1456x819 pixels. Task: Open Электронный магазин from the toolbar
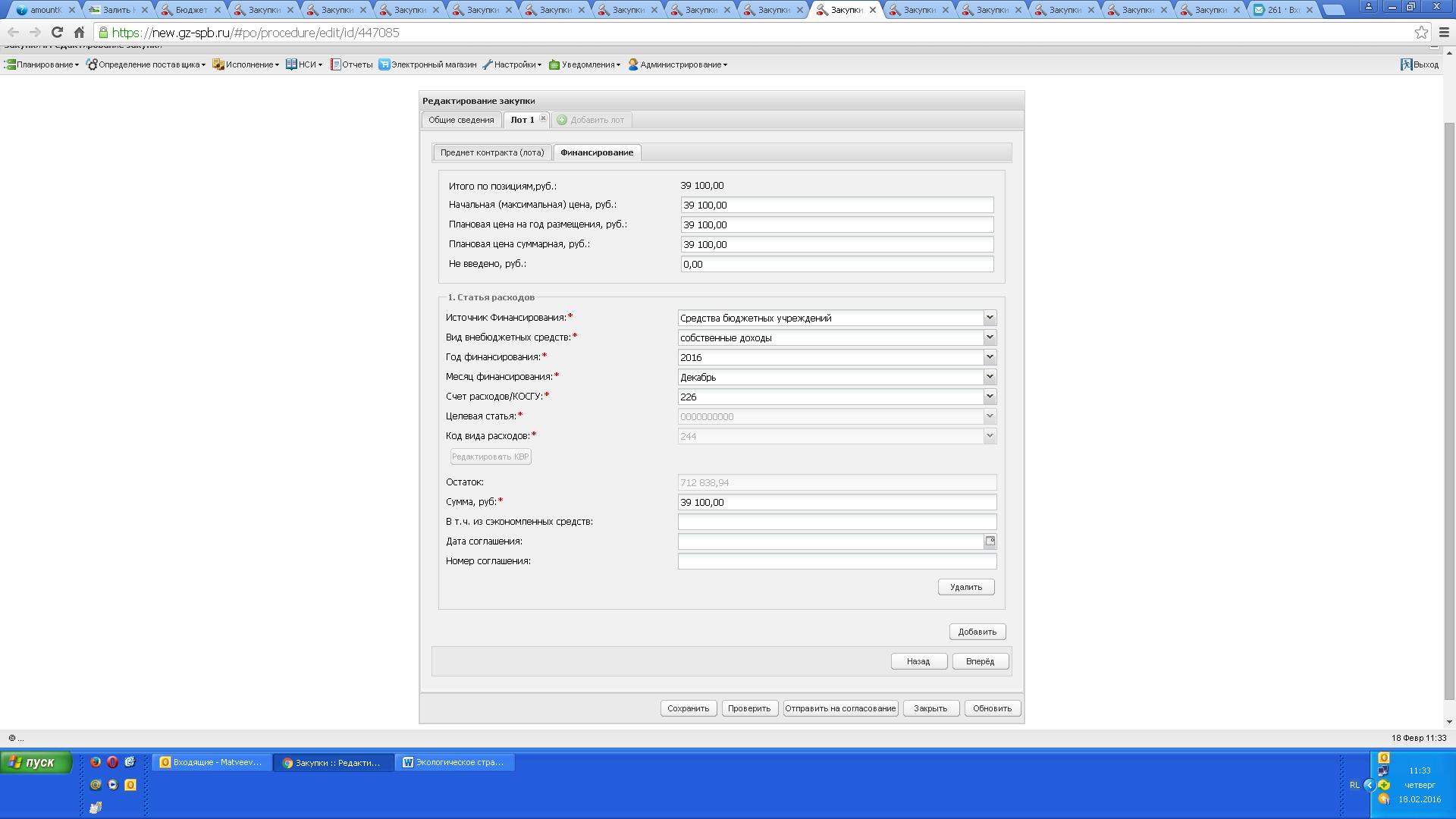pos(428,64)
